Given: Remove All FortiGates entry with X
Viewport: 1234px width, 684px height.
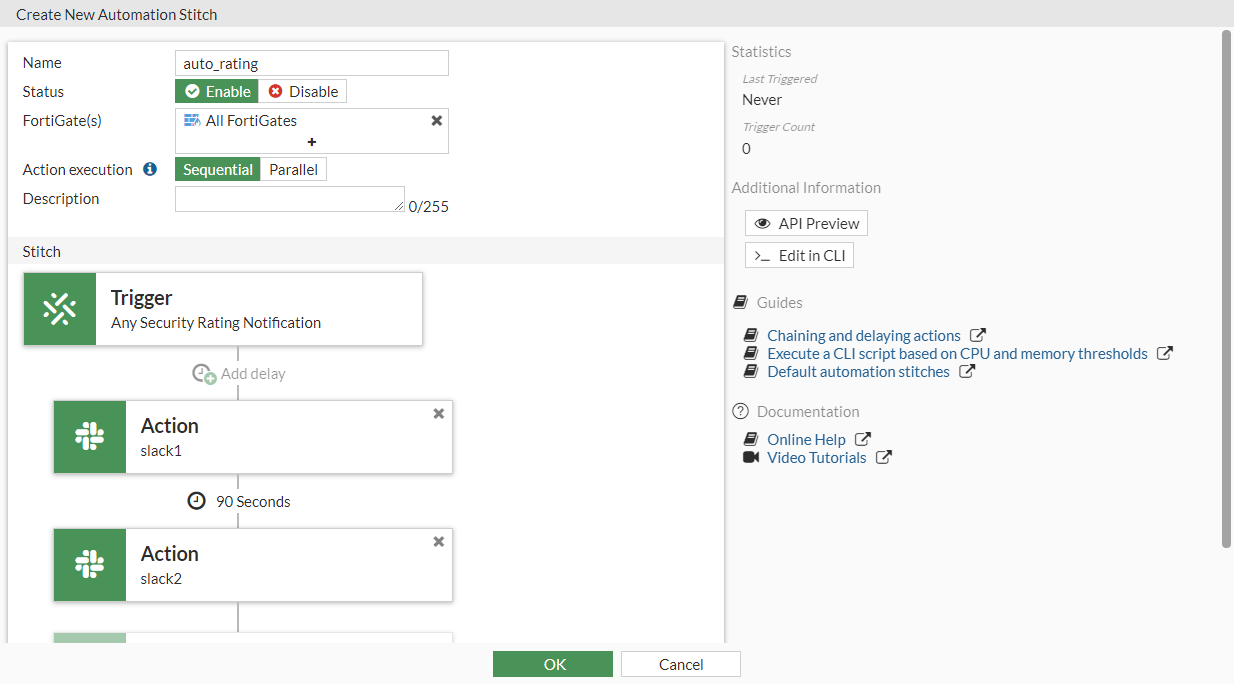Looking at the screenshot, I should [436, 120].
